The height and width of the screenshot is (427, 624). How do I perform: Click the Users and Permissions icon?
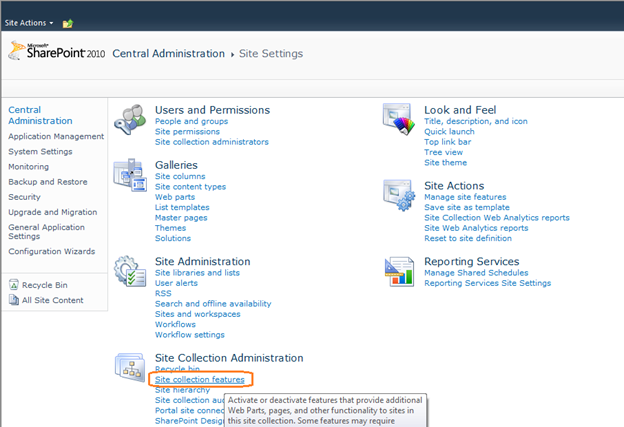(130, 120)
